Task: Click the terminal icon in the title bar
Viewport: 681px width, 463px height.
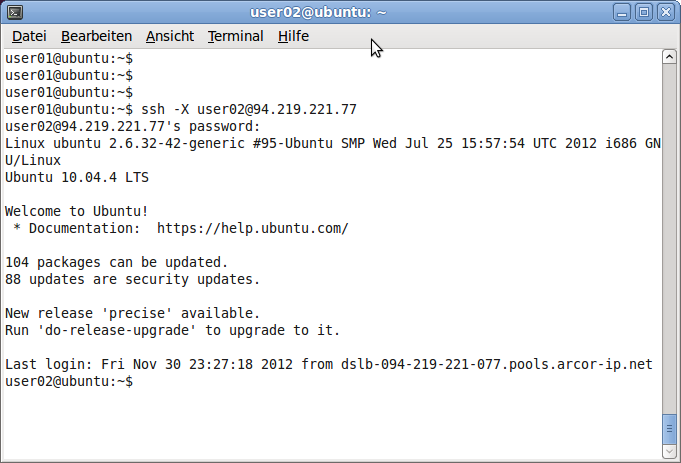Action: [x=14, y=12]
